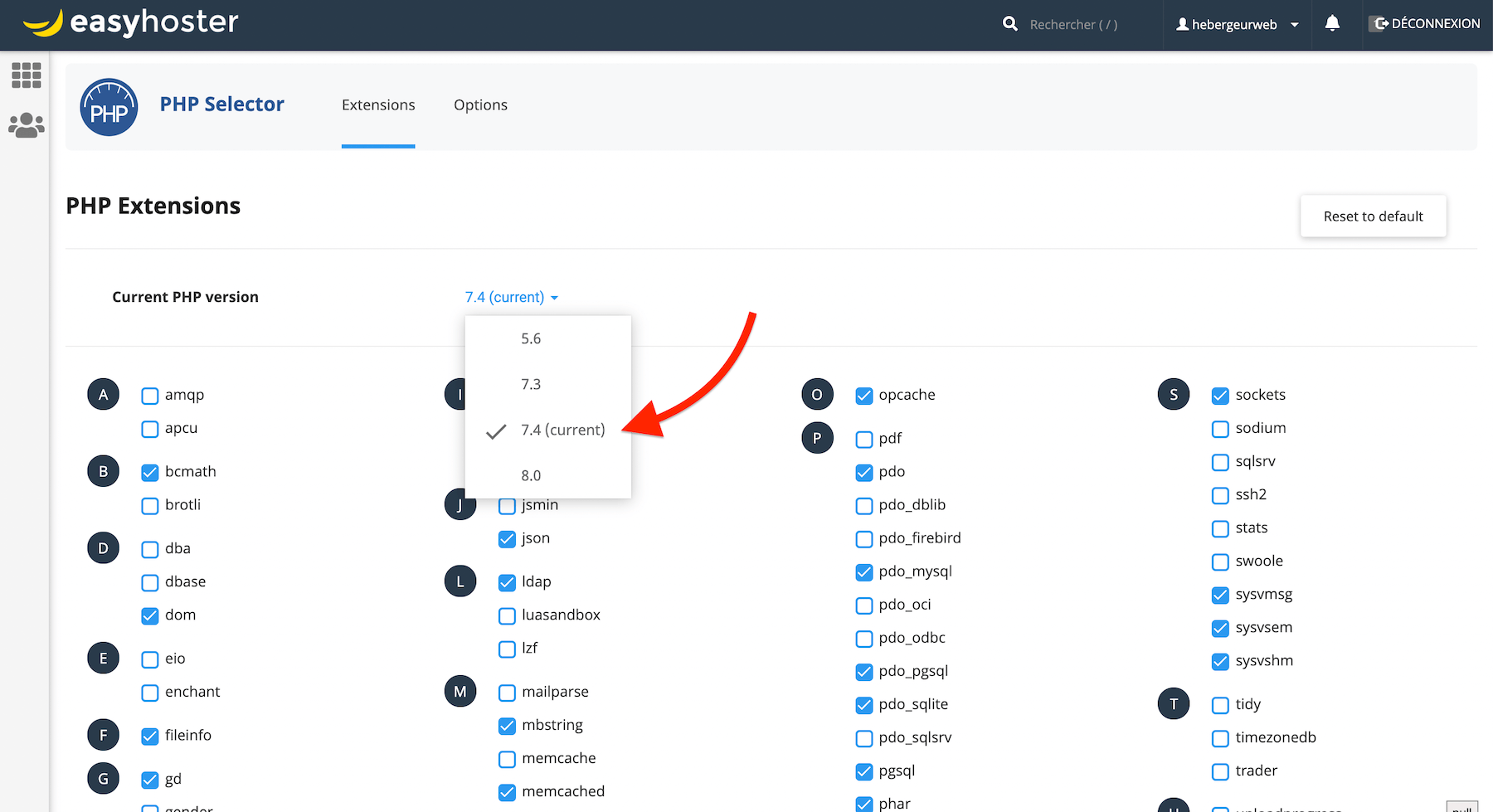
Task: Enable the amqp extension checkbox
Action: (x=150, y=396)
